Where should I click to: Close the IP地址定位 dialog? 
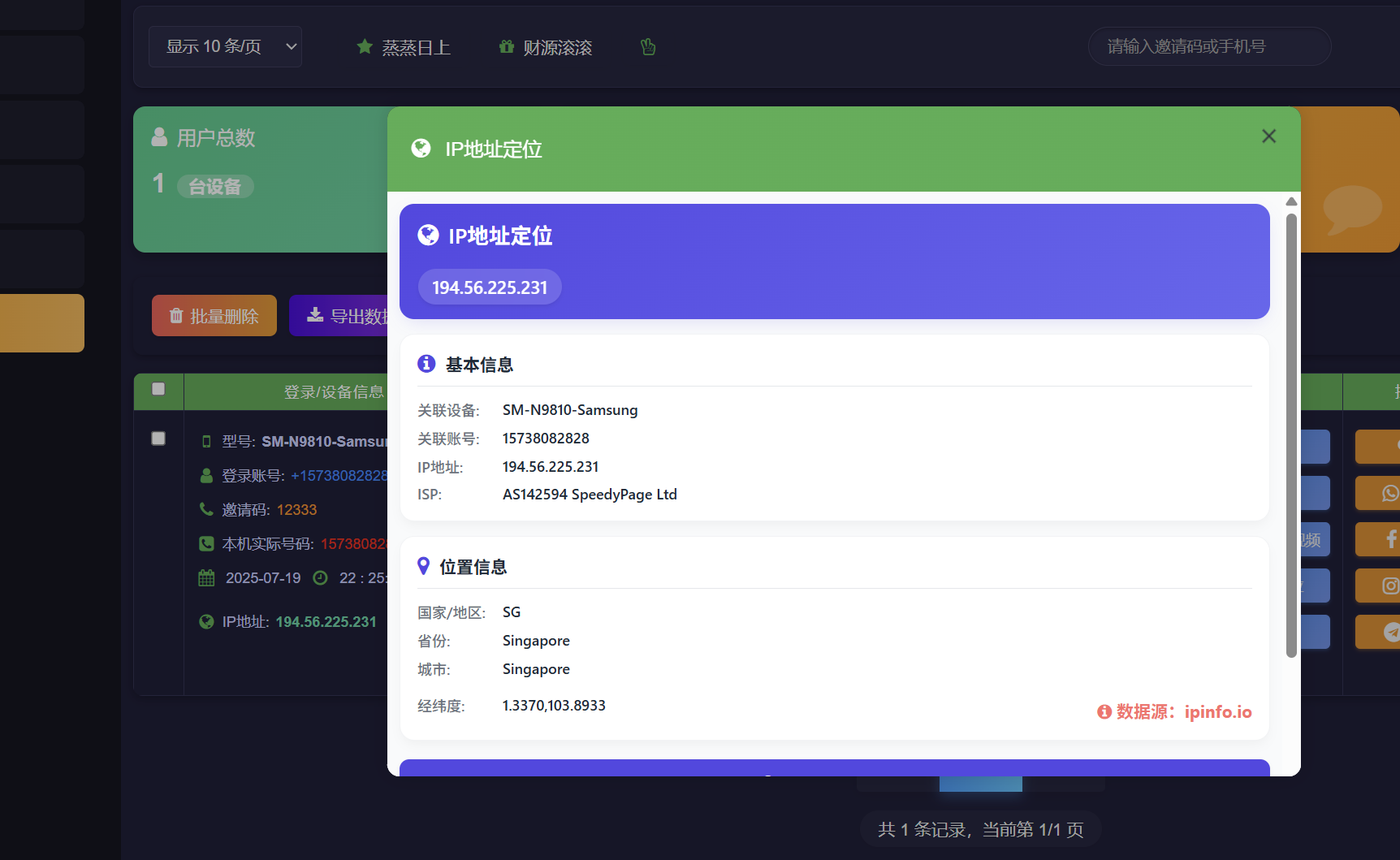click(1268, 136)
